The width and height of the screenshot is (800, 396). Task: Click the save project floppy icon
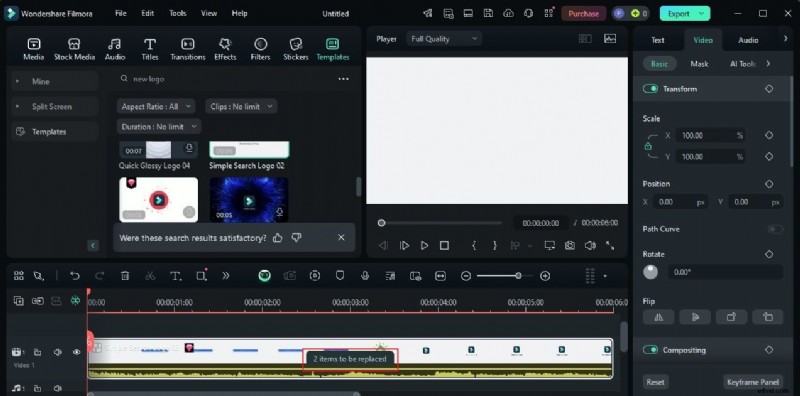[x=488, y=14]
